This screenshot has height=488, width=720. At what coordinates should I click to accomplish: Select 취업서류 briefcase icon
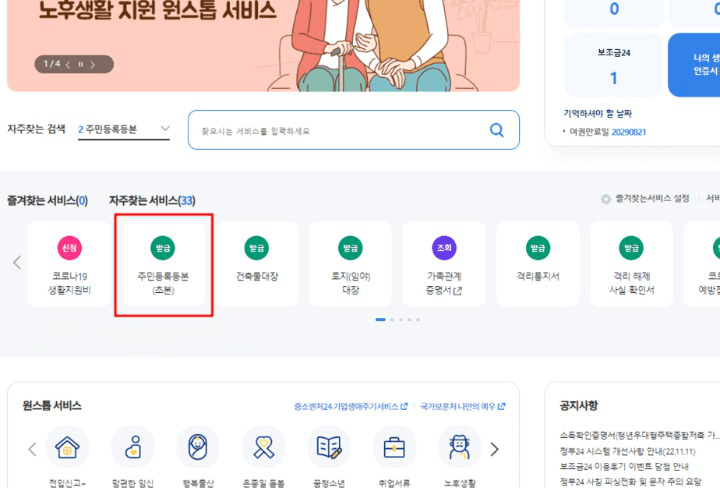(x=394, y=447)
